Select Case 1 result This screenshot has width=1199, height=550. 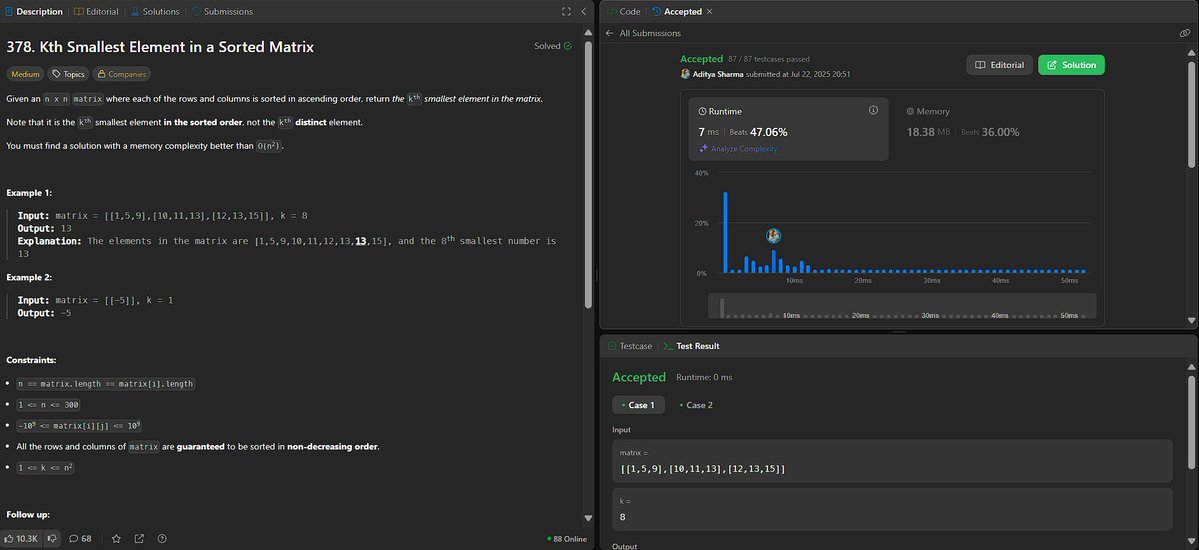click(638, 405)
